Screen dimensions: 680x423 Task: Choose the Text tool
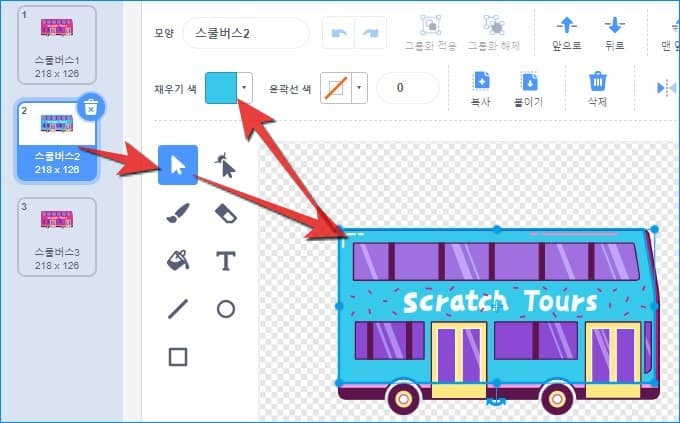point(226,261)
